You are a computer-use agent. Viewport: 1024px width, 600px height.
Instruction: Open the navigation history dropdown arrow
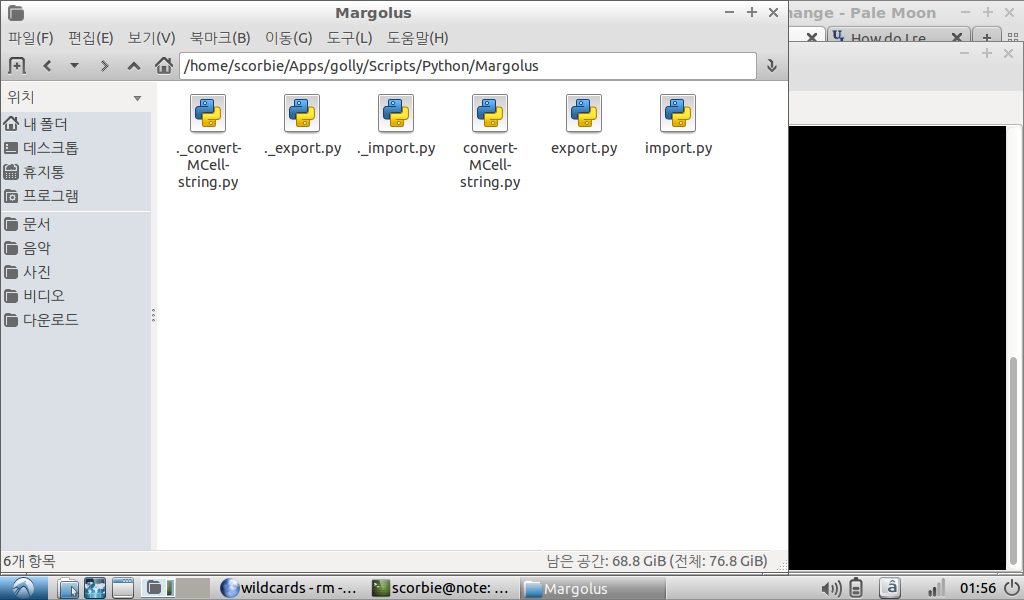coord(74,66)
